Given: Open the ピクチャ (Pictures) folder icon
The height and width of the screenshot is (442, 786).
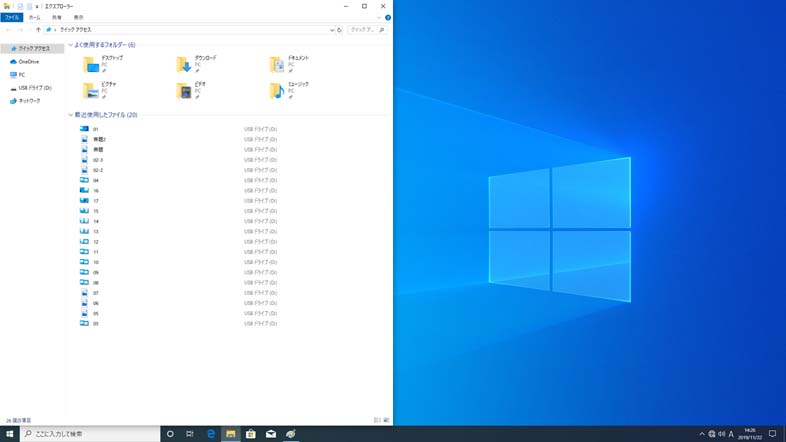Looking at the screenshot, I should [x=91, y=91].
